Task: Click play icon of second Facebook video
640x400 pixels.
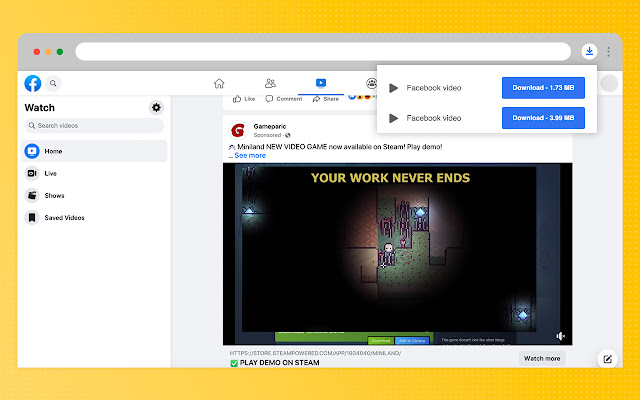Action: point(393,118)
